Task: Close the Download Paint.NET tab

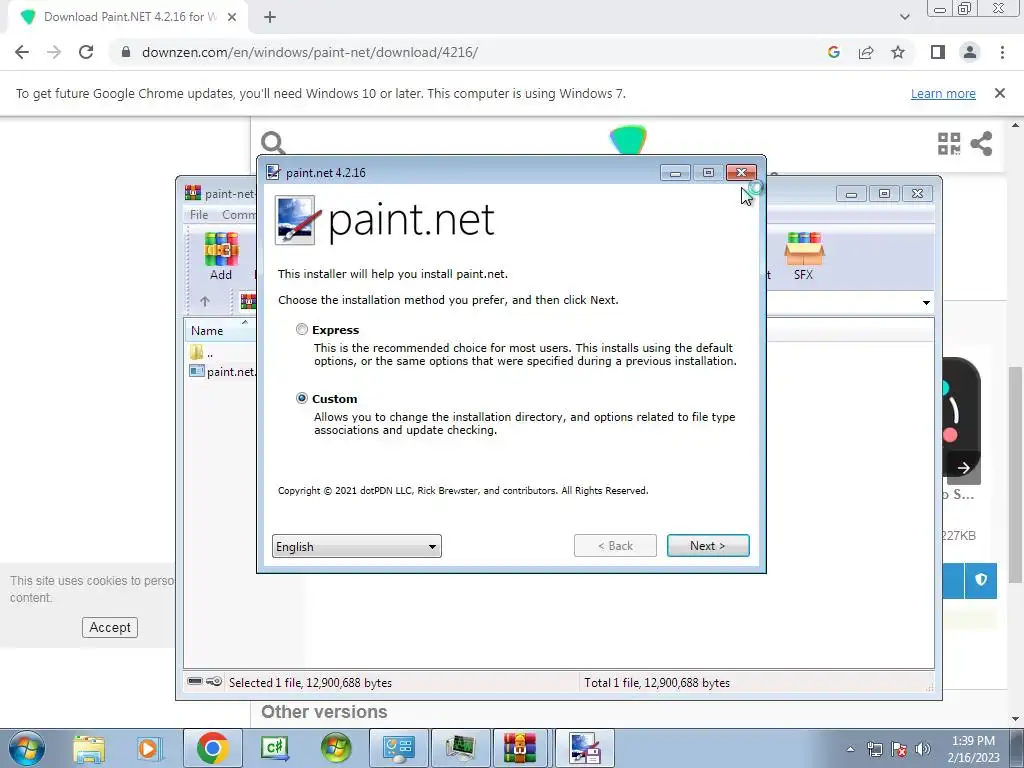Action: [x=232, y=17]
